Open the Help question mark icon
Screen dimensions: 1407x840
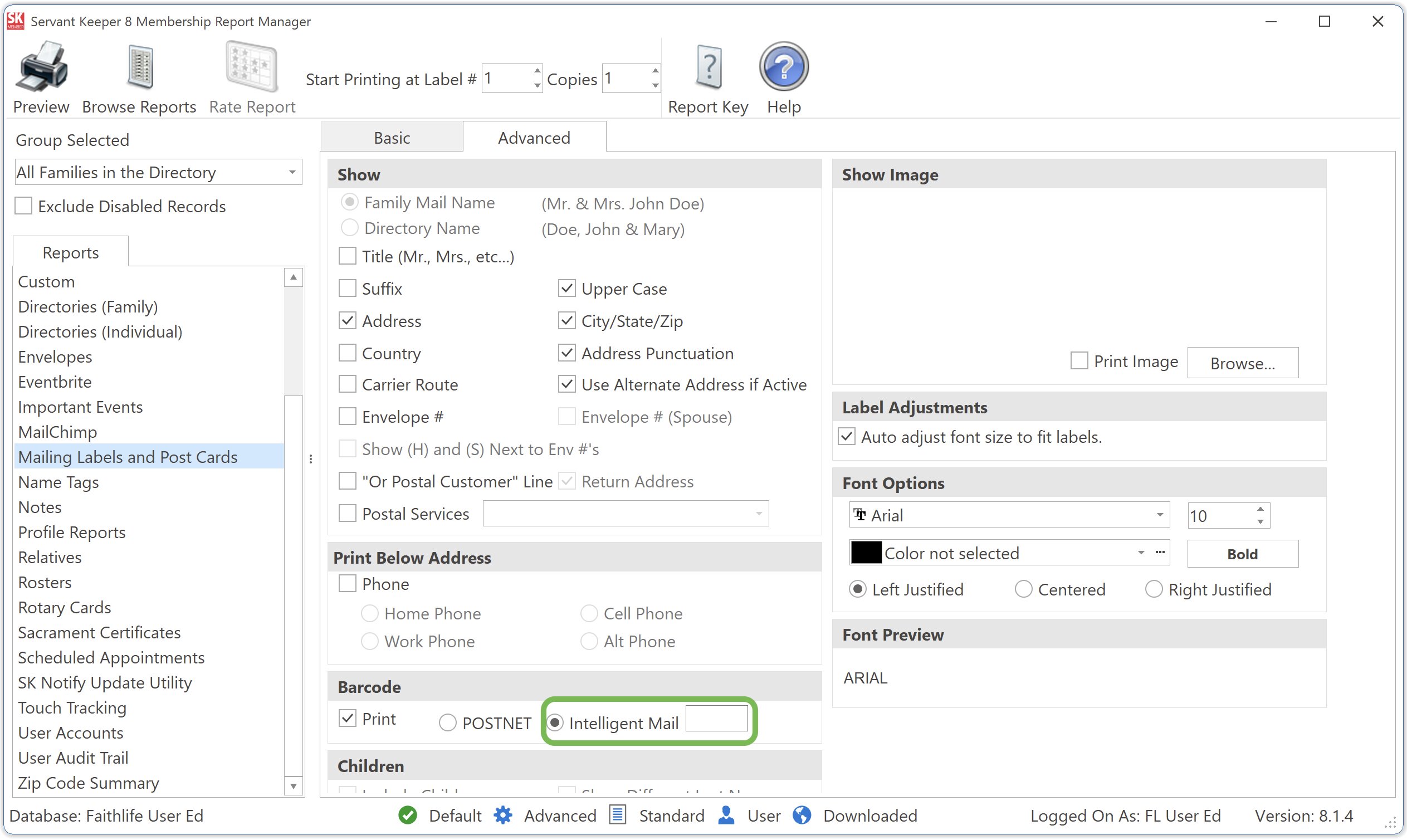pyautogui.click(x=783, y=67)
